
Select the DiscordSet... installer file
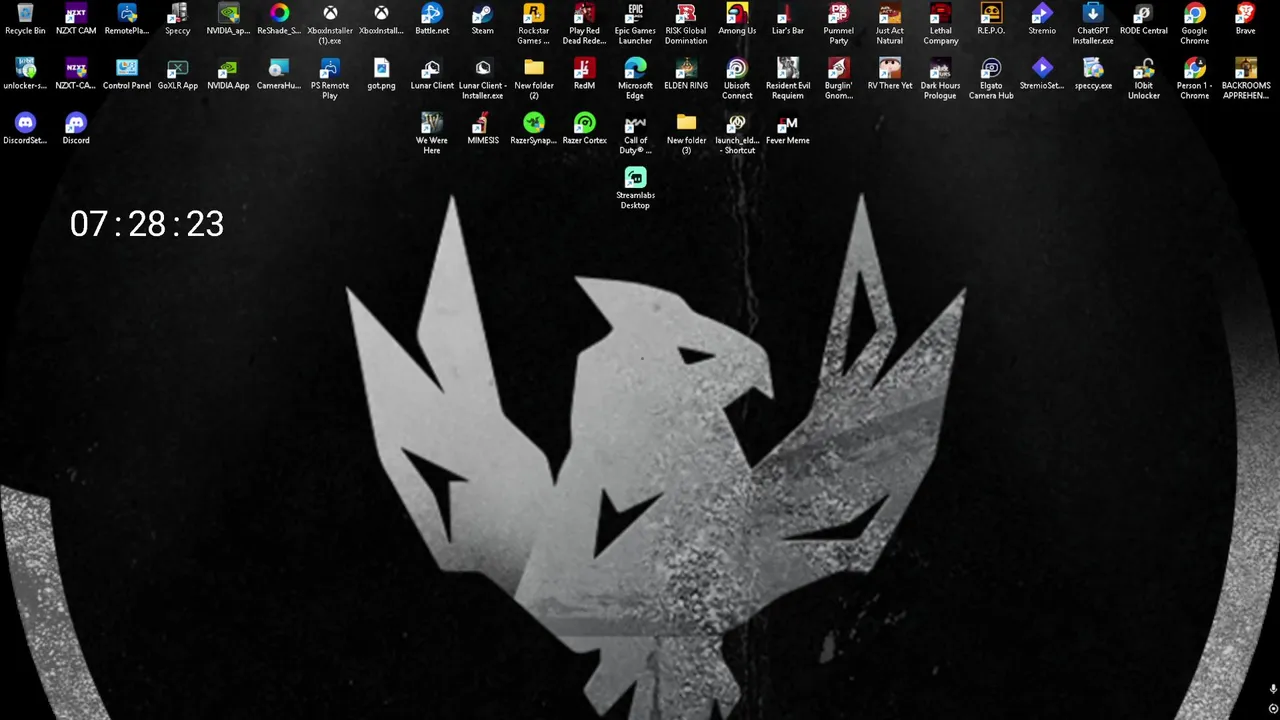pos(25,129)
